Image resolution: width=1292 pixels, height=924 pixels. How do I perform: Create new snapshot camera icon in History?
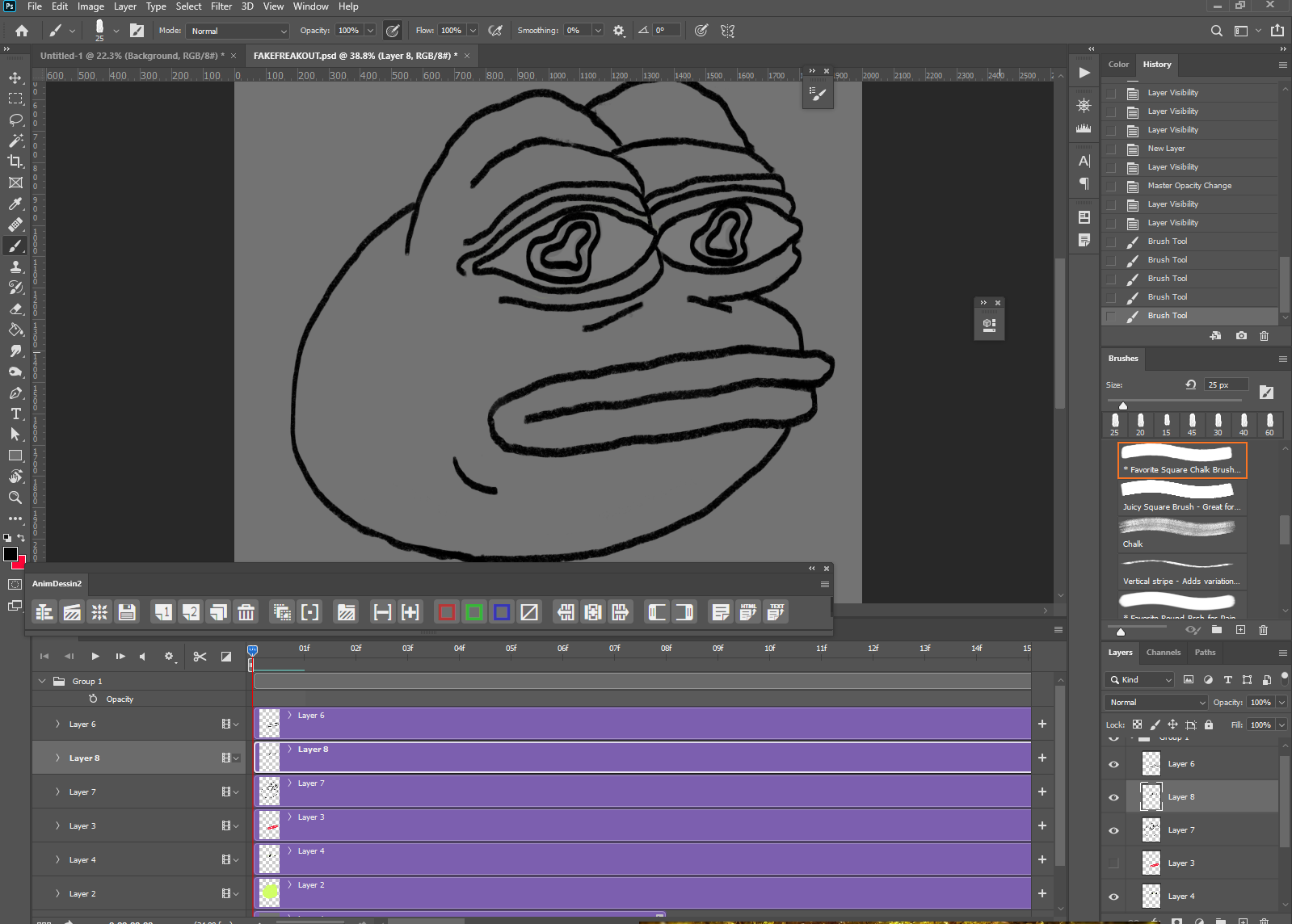1241,336
